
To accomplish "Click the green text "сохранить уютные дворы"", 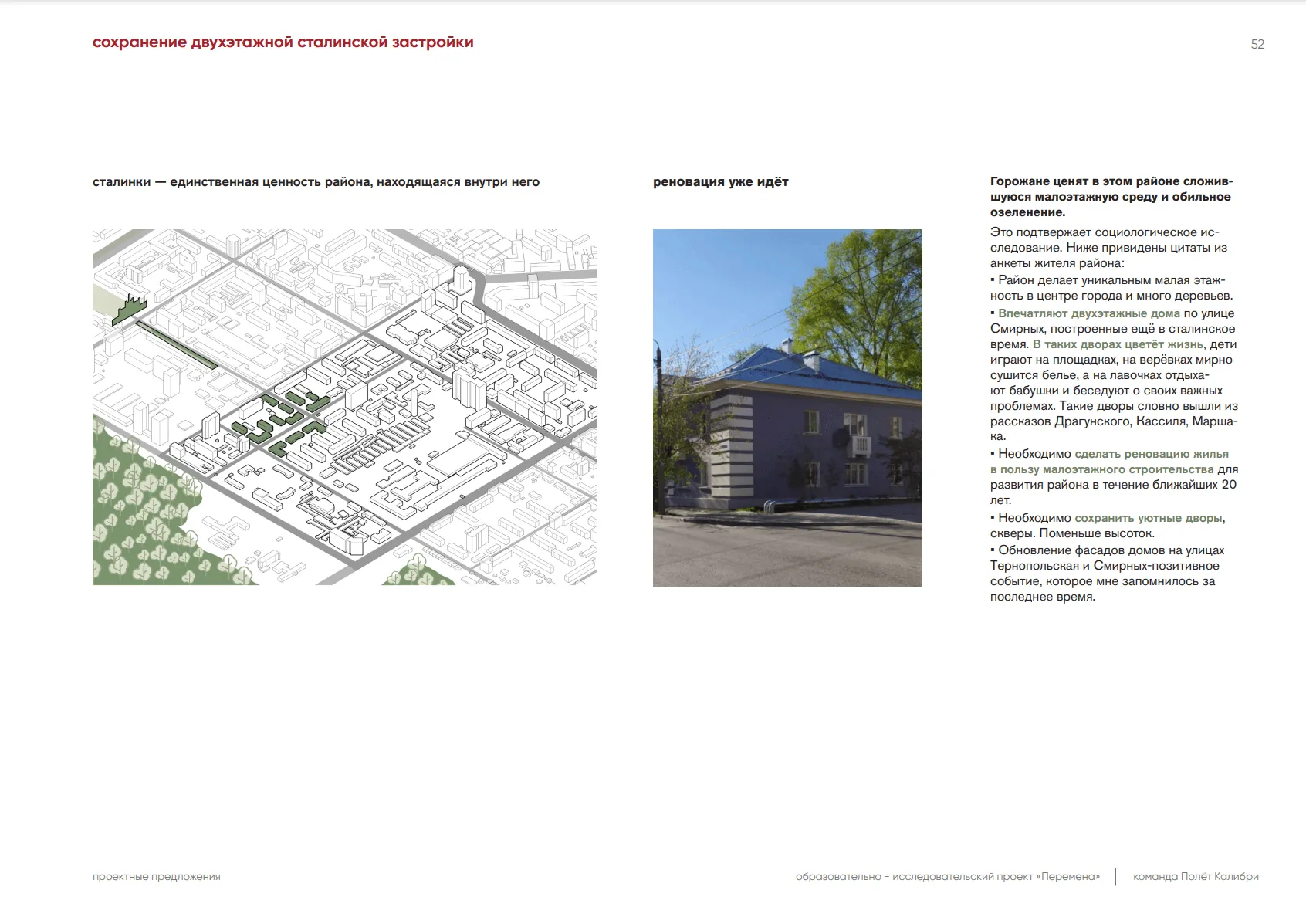I will point(1149,518).
